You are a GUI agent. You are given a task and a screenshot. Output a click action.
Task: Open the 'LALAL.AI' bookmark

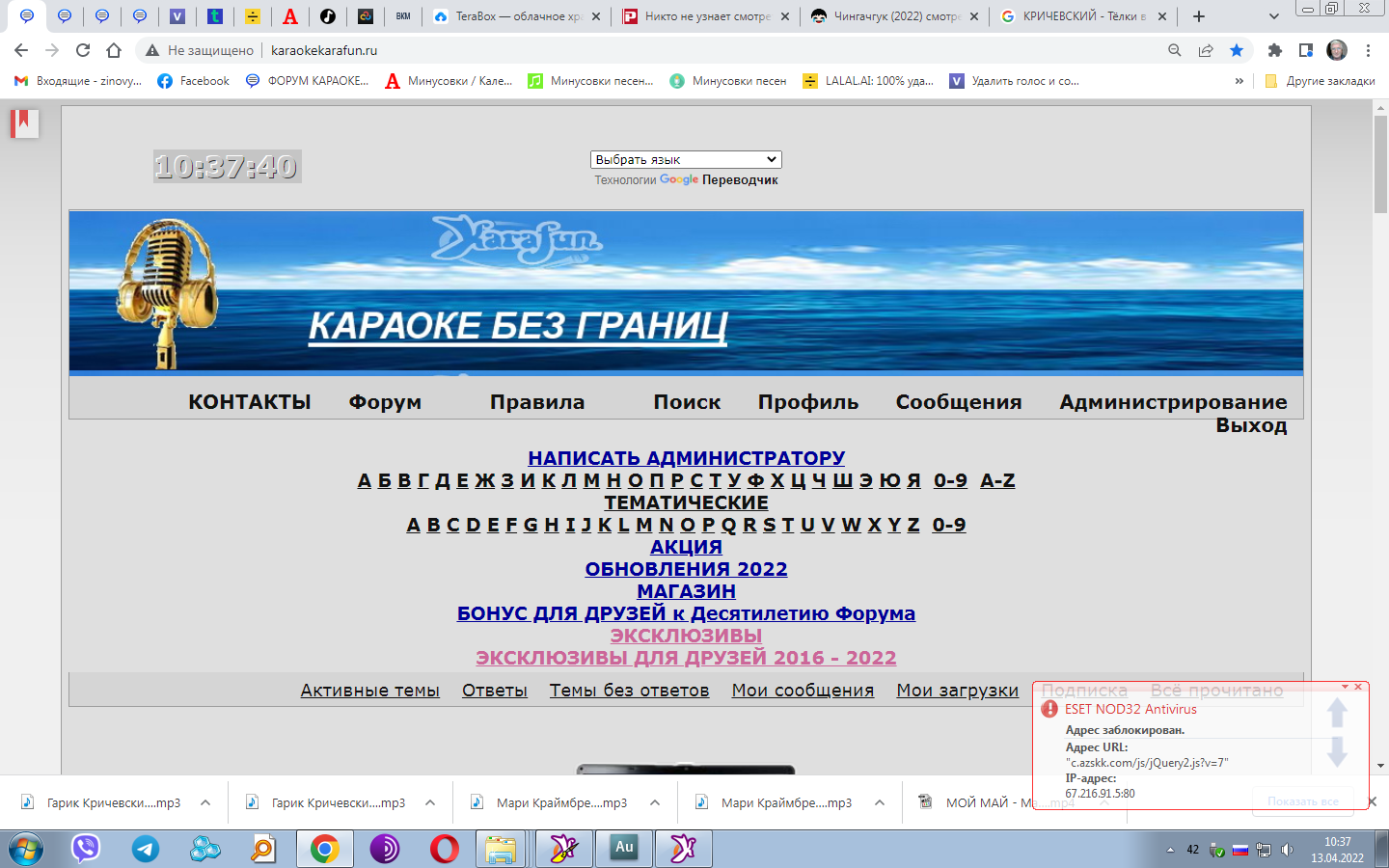(868, 81)
